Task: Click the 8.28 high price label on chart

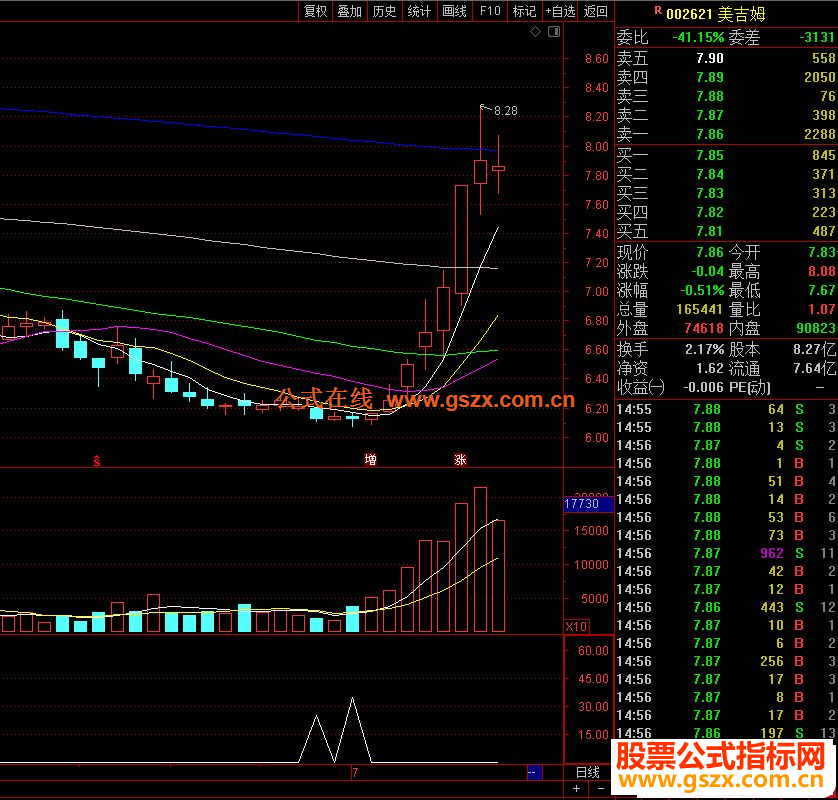Action: [x=506, y=111]
